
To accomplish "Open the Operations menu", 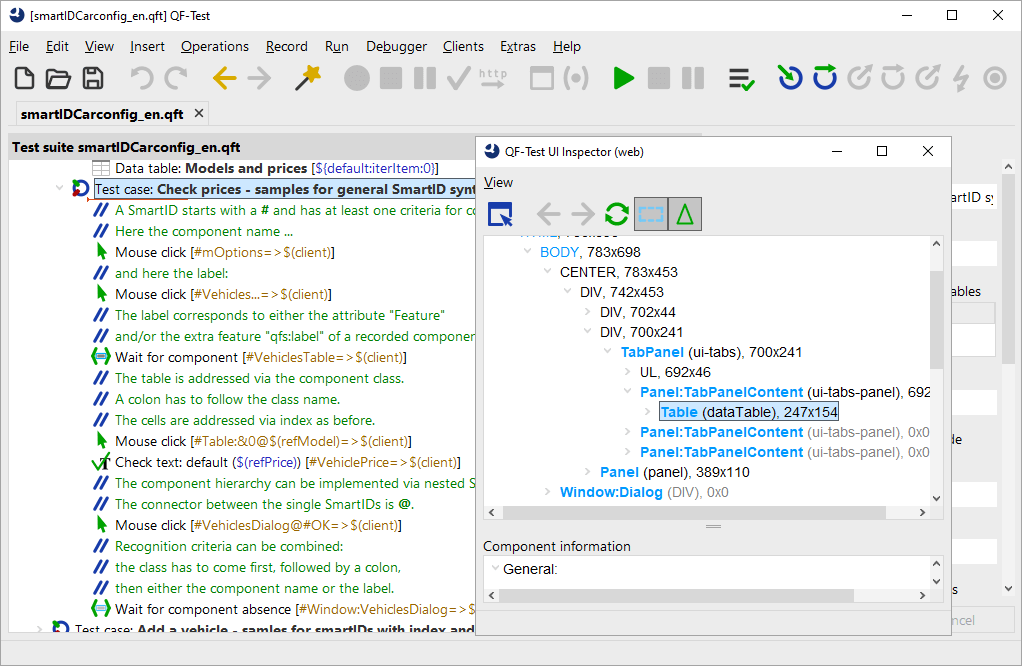I will click(214, 46).
